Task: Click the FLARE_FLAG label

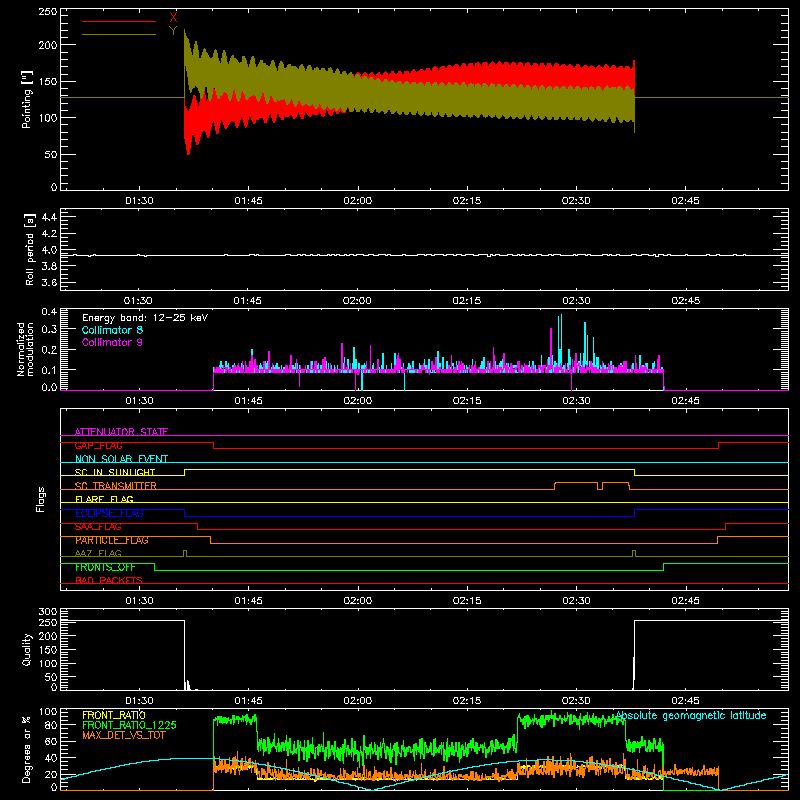Action: 104,499
